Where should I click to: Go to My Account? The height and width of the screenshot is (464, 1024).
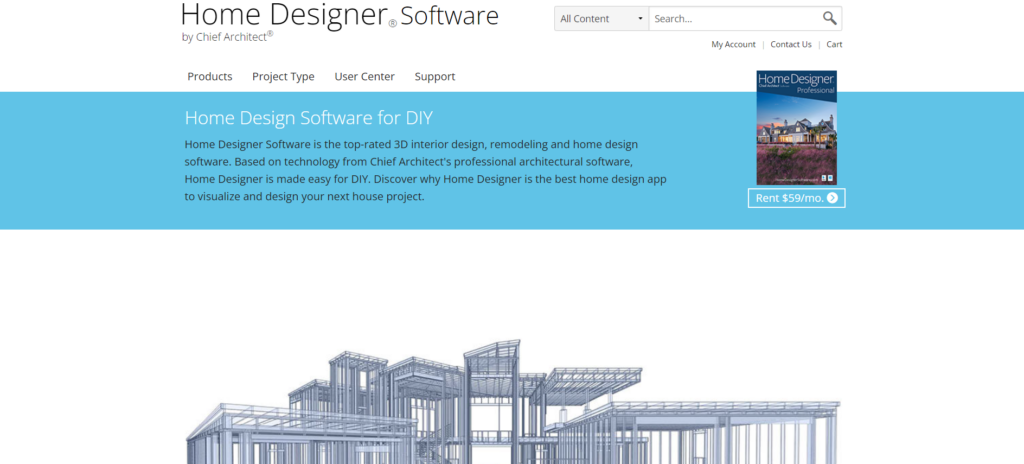[733, 44]
